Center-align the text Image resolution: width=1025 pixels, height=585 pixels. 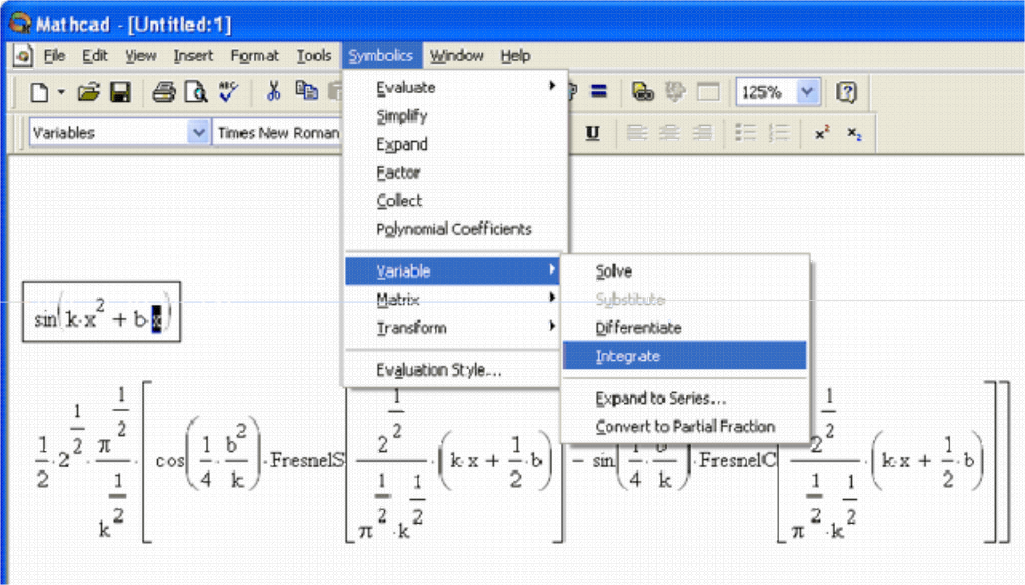pyautogui.click(x=669, y=133)
